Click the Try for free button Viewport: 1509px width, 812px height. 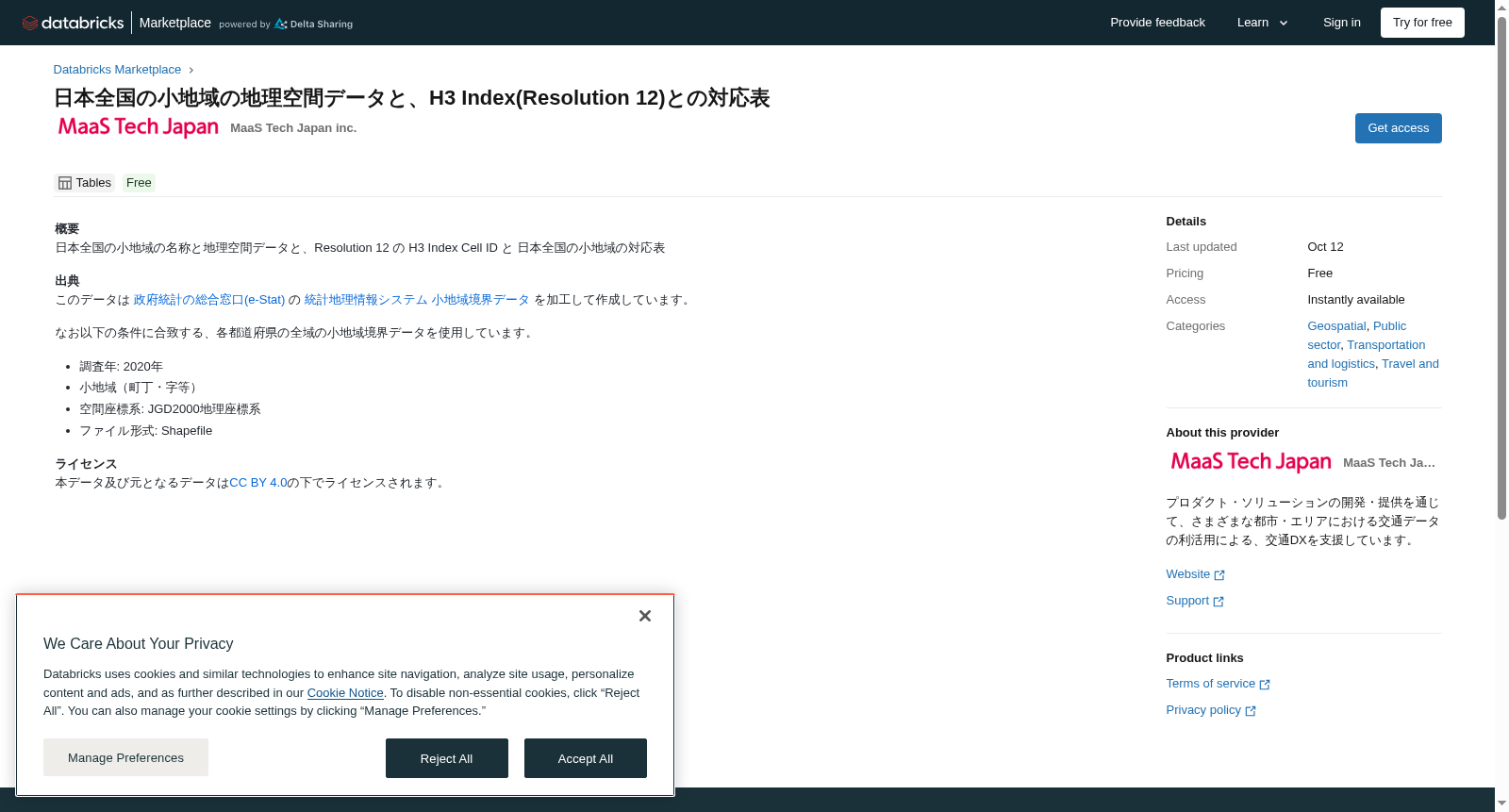tap(1422, 23)
